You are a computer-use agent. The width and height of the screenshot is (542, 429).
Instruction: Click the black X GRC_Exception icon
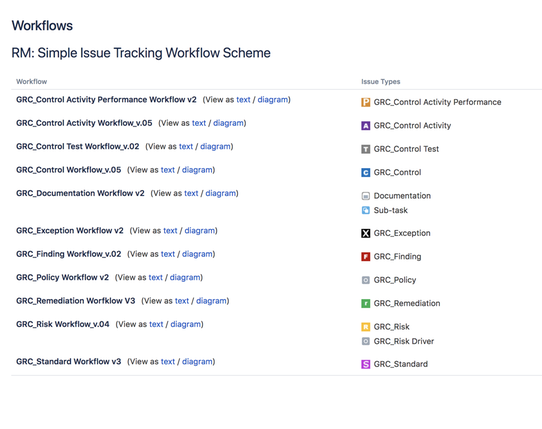click(365, 233)
